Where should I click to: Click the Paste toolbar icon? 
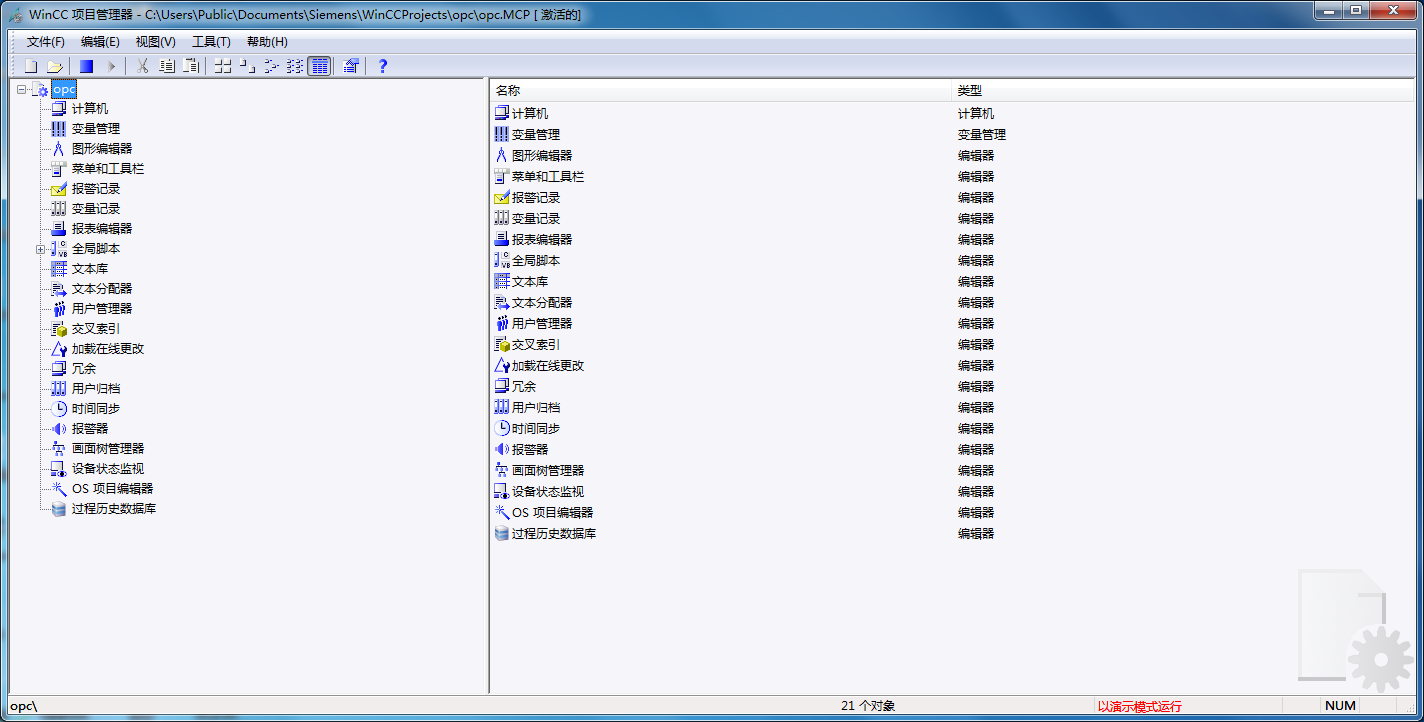pos(190,66)
